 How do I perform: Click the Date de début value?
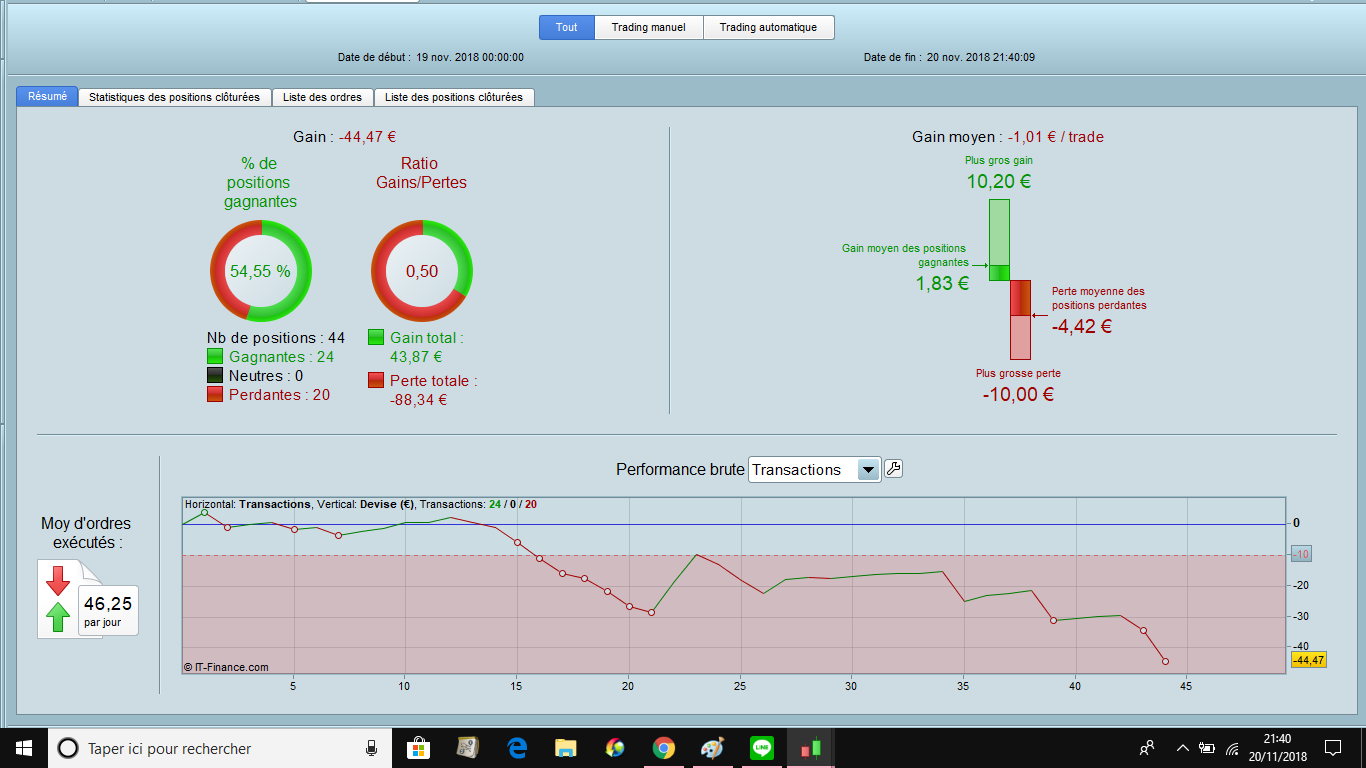470,57
